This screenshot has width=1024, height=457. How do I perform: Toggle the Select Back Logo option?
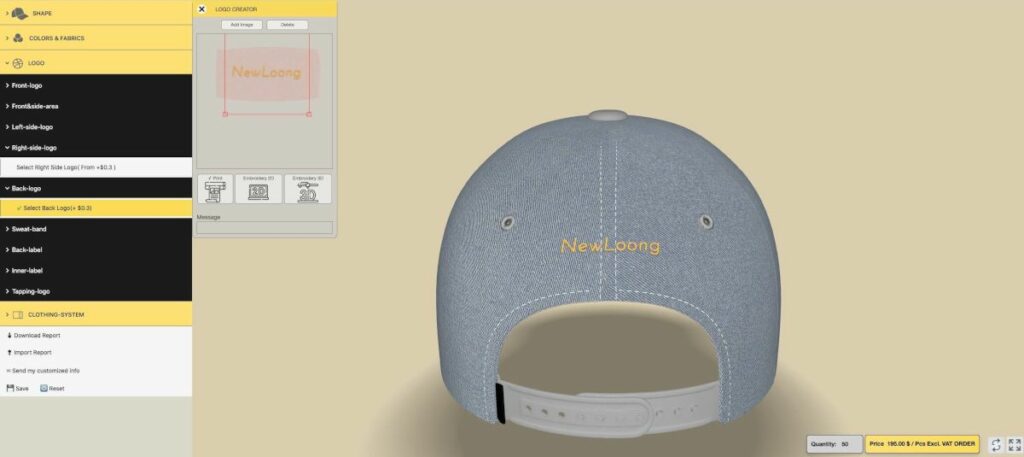click(x=96, y=208)
